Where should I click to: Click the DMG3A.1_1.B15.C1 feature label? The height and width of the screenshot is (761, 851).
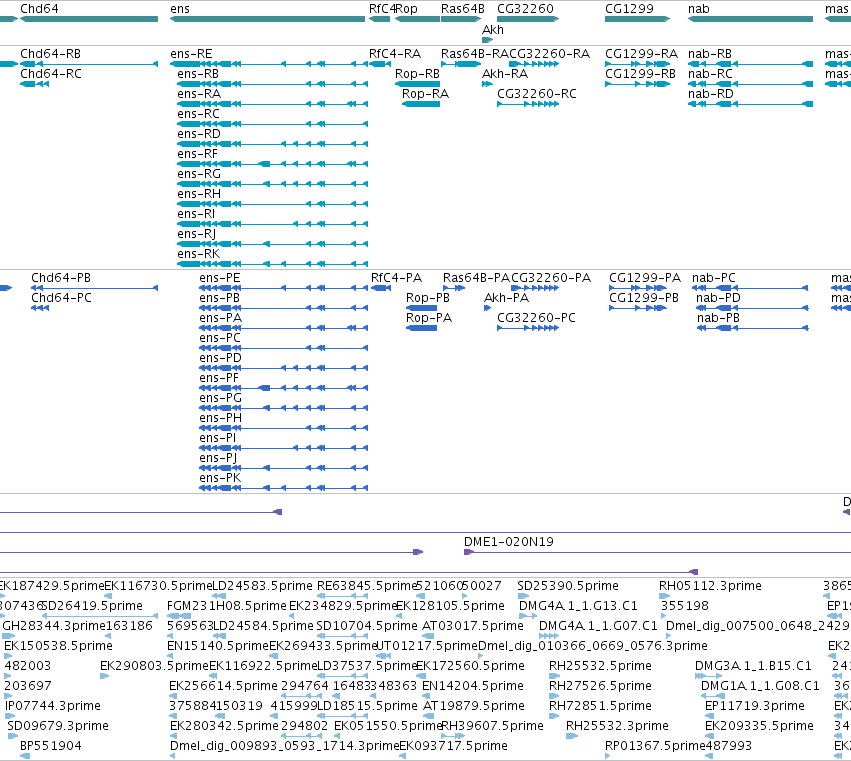(x=753, y=666)
